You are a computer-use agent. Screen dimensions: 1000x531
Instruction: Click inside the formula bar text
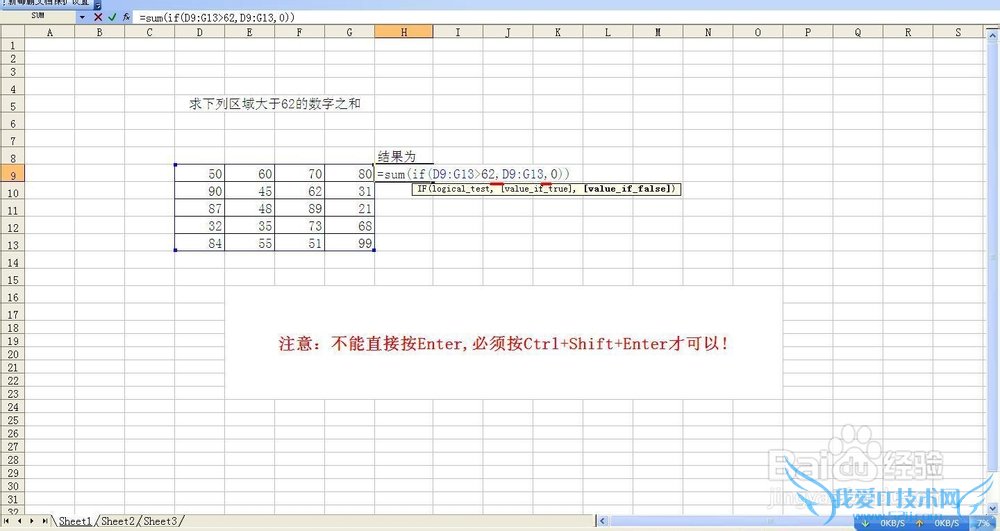(x=217, y=18)
